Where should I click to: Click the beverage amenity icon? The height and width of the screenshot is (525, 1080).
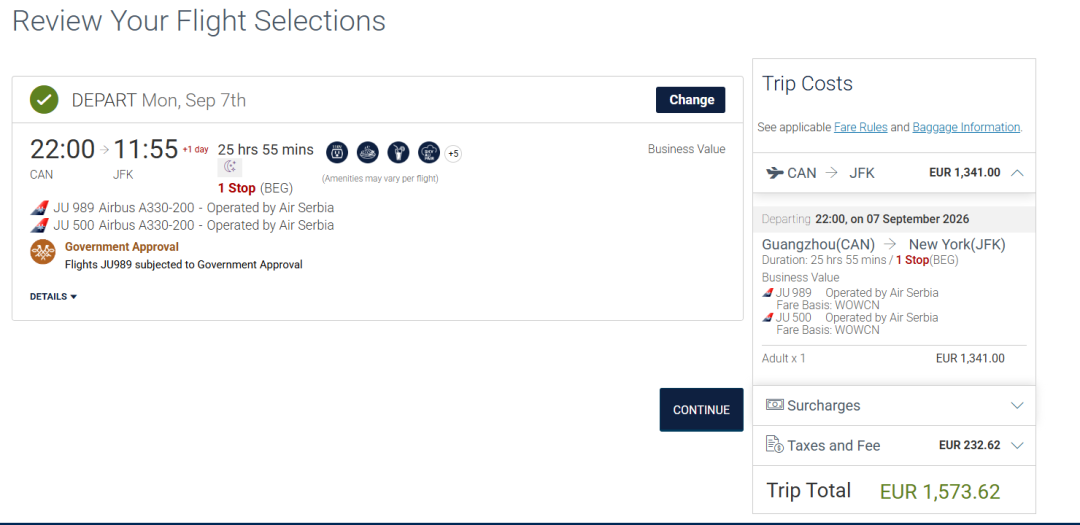pos(398,152)
